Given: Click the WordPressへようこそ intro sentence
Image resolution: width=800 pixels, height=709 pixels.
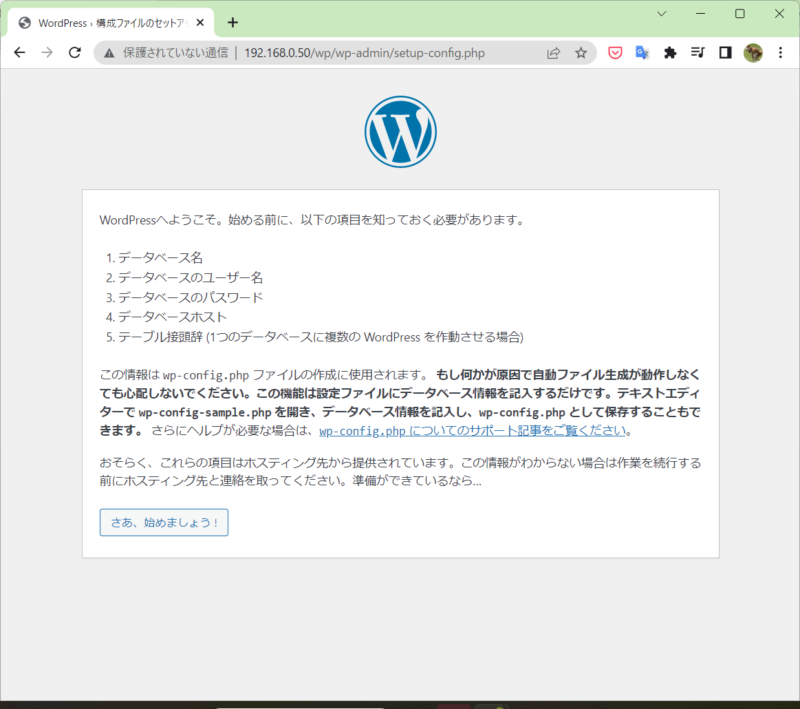Looking at the screenshot, I should point(312,220).
